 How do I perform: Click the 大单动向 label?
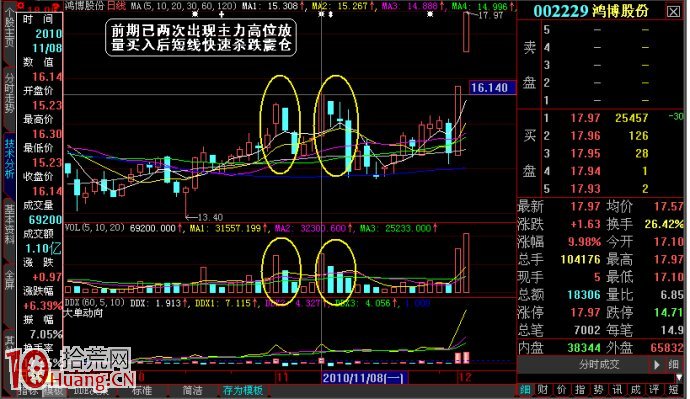coord(84,313)
